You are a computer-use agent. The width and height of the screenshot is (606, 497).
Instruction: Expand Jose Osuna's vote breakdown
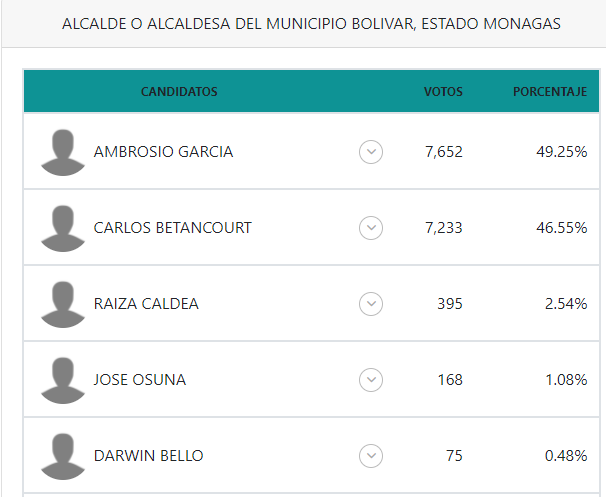coord(371,380)
